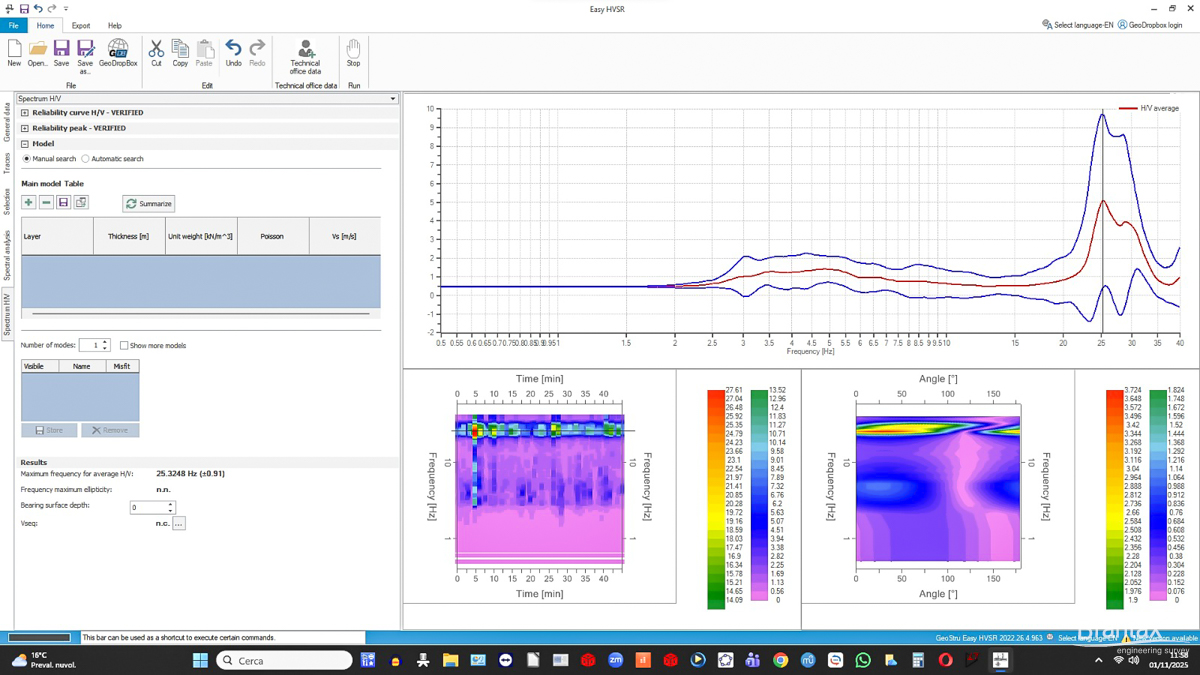
Task: Open the Export ribbon tab
Action: pyautogui.click(x=81, y=26)
